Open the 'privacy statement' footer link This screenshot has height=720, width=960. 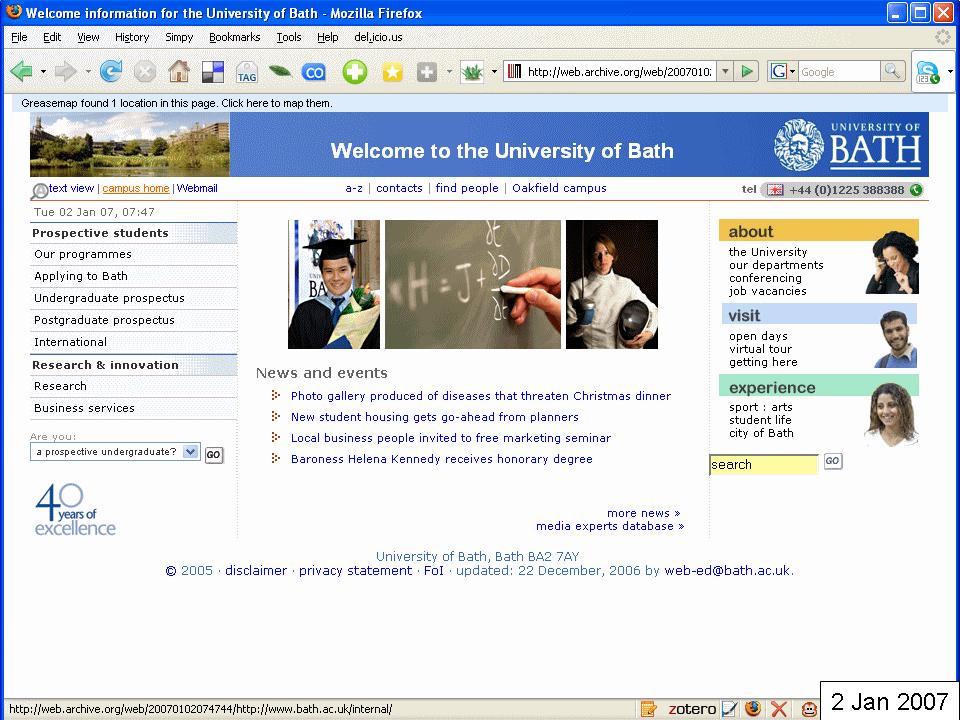tap(355, 571)
